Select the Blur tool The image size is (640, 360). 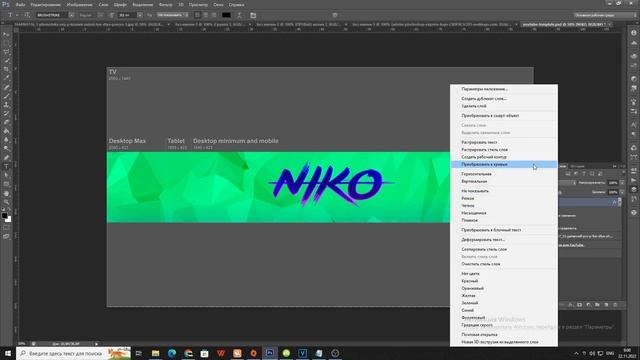6,140
